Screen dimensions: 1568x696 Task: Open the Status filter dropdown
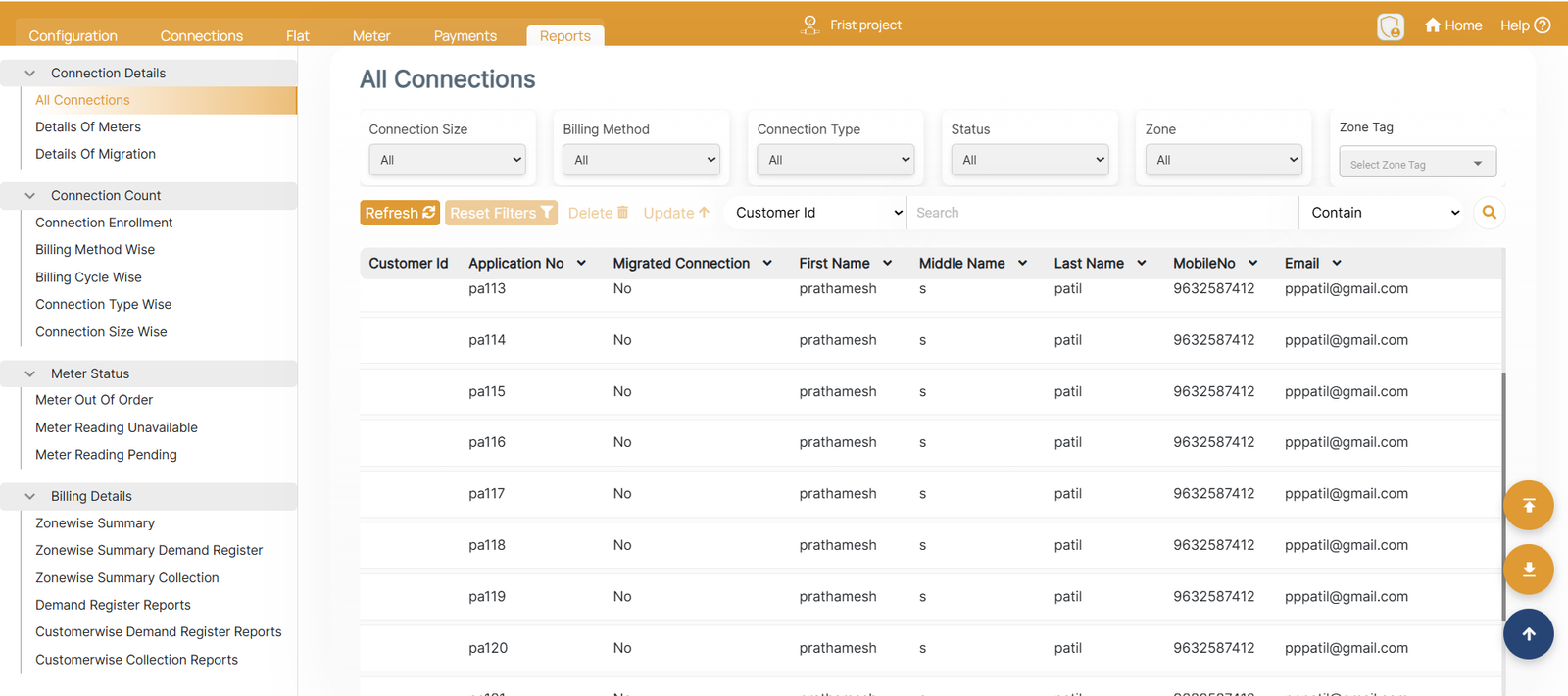[x=1029, y=160]
